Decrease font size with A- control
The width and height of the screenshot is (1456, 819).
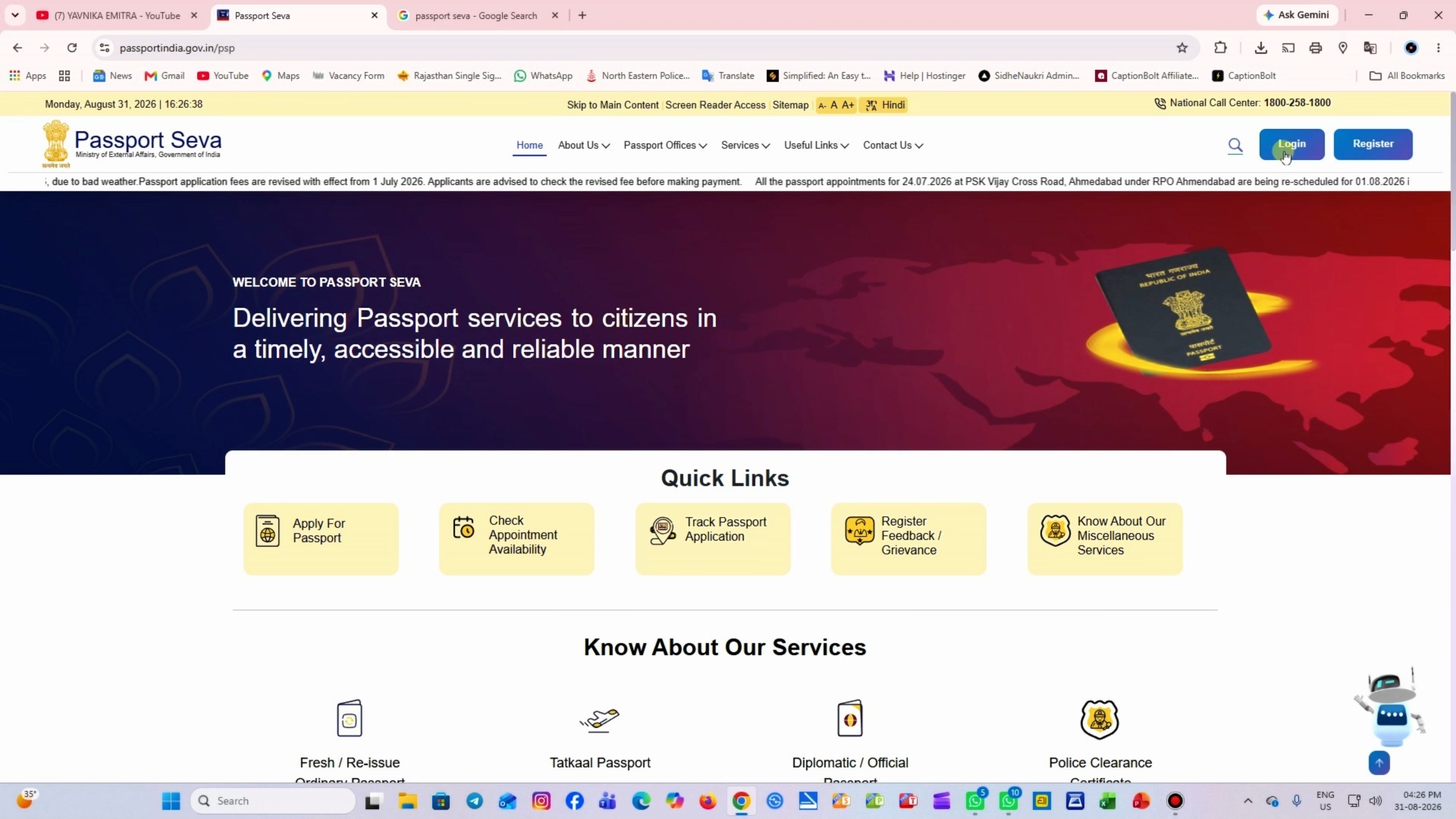[822, 105]
